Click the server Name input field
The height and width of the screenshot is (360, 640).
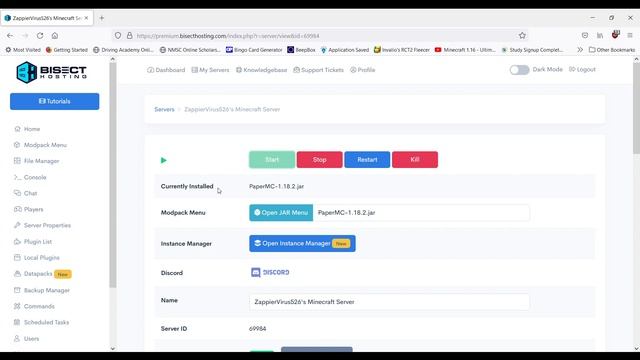[389, 302]
